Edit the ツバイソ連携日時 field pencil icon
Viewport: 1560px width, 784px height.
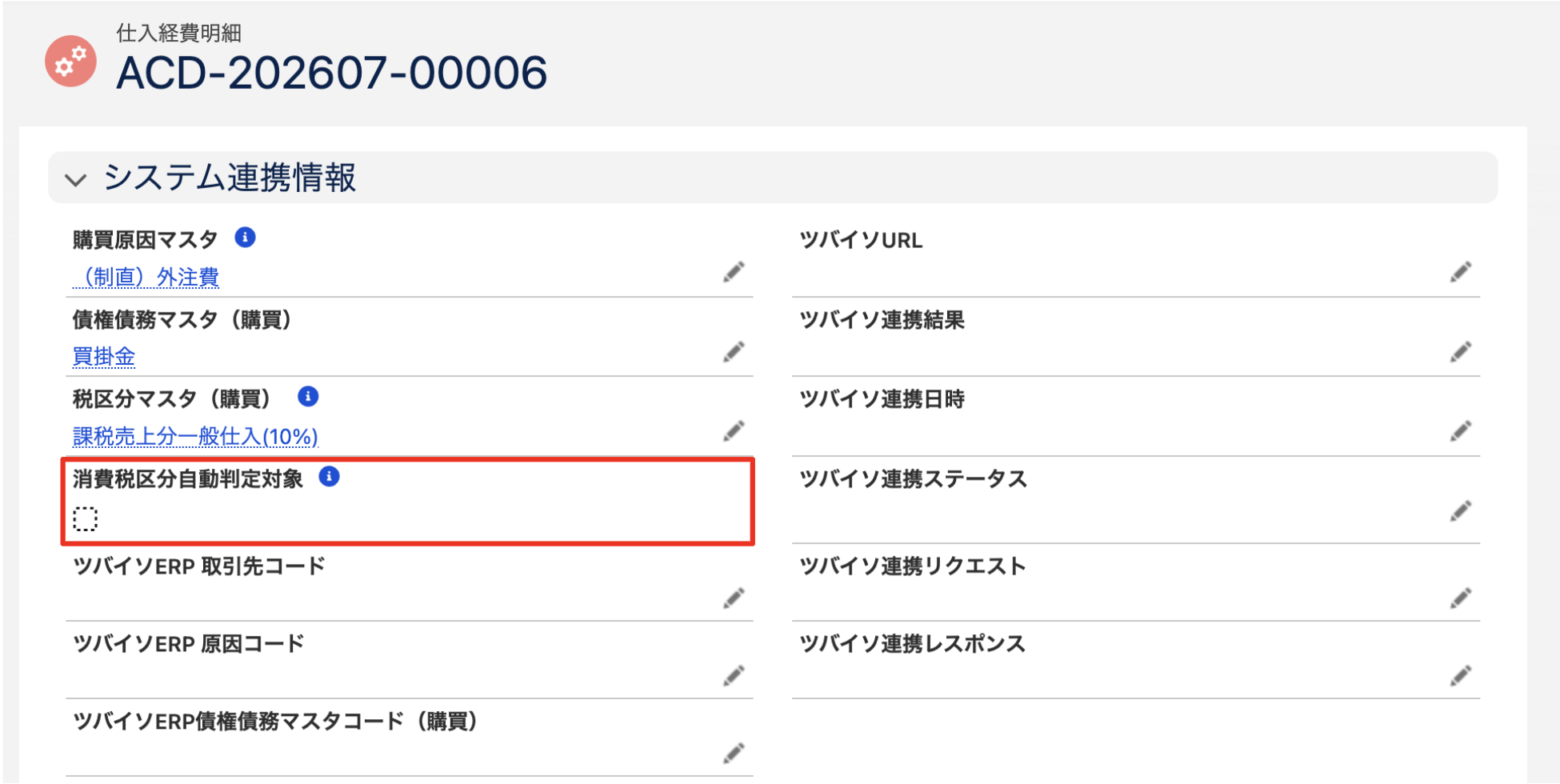1461,431
